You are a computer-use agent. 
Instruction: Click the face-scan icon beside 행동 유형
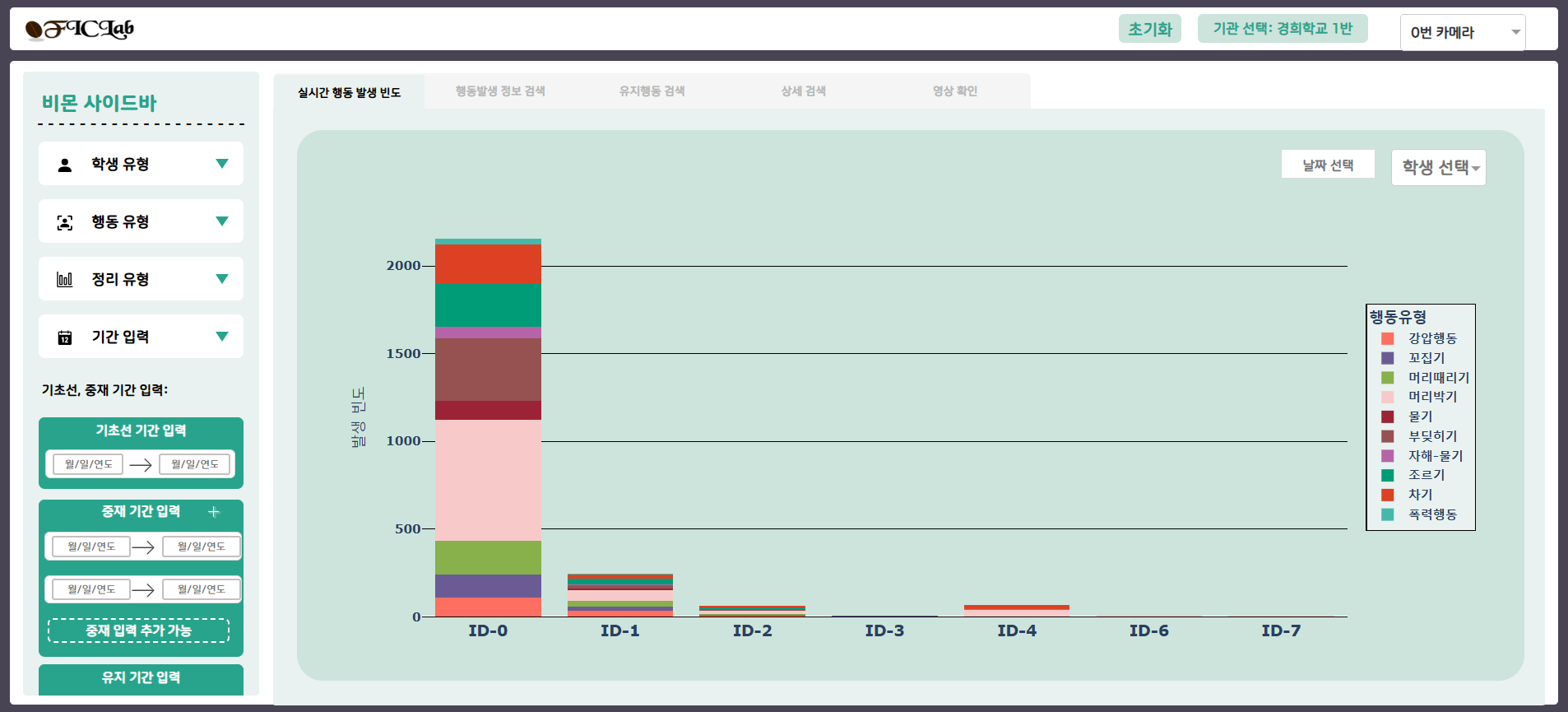[65, 222]
